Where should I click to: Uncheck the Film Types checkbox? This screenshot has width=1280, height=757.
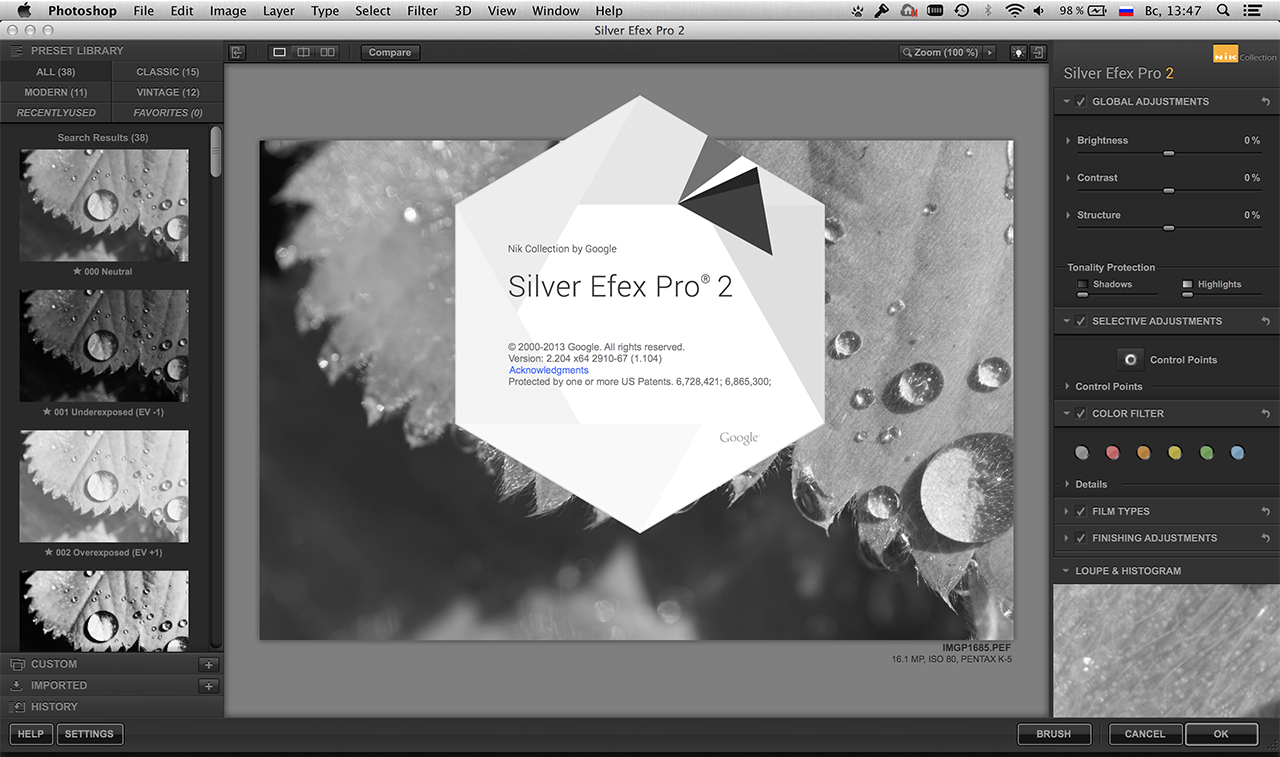[x=1081, y=512]
